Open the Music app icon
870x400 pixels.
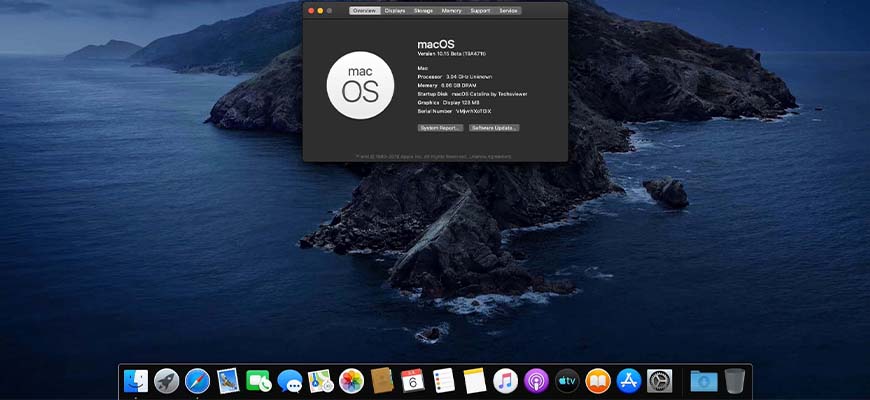coord(505,381)
